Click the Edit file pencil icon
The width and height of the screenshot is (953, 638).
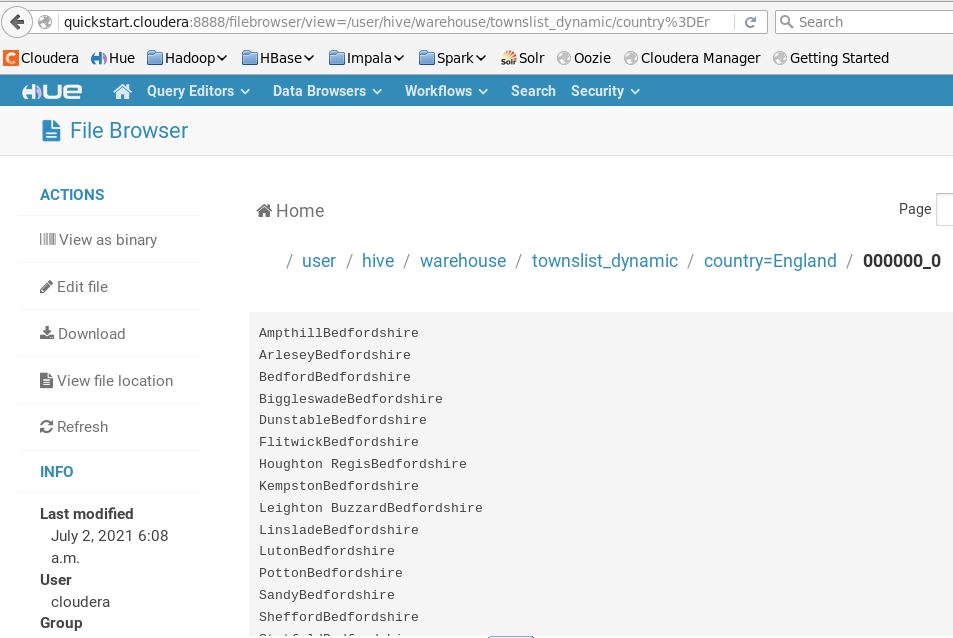[x=46, y=286]
